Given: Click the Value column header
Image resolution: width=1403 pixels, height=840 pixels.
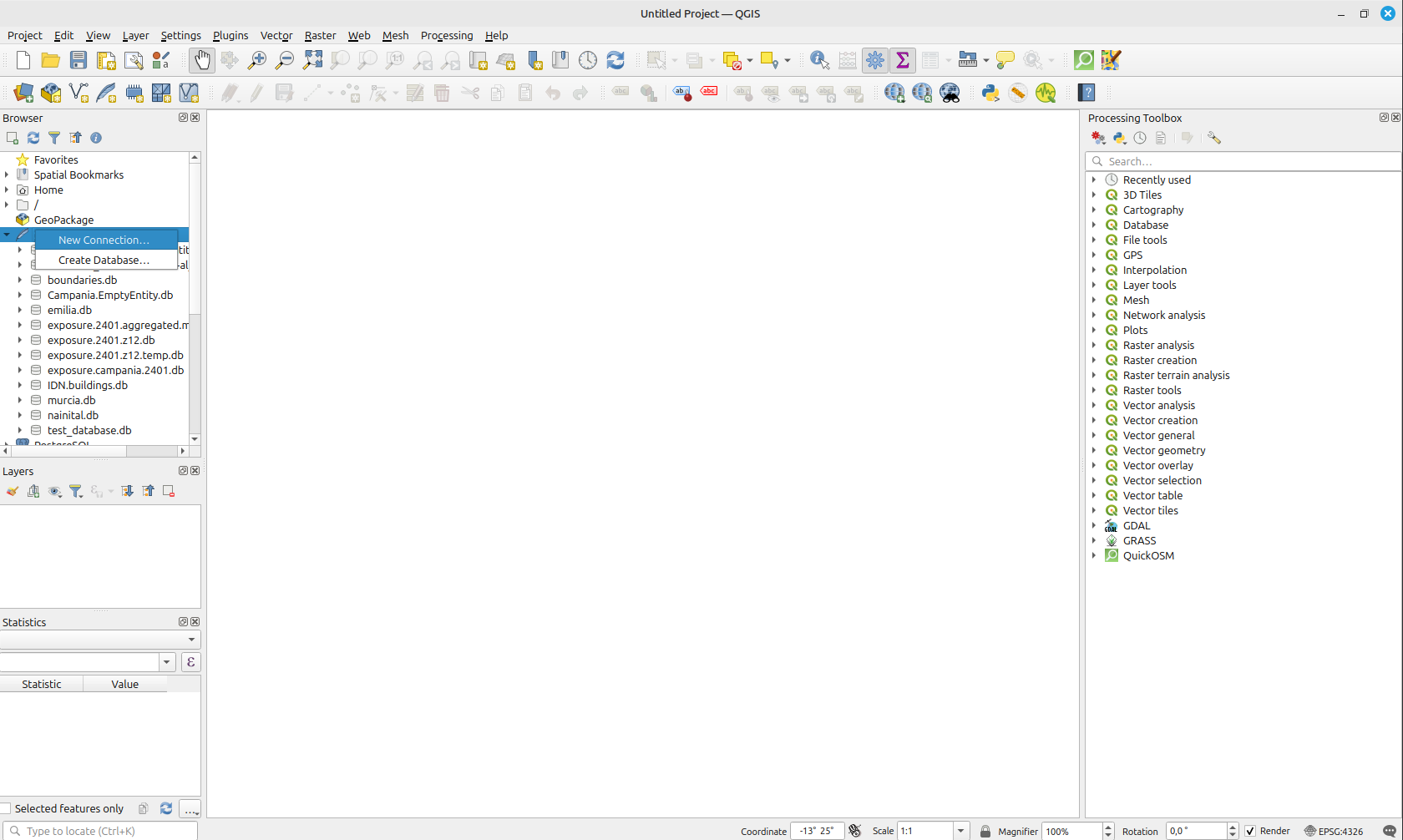Looking at the screenshot, I should click(125, 684).
